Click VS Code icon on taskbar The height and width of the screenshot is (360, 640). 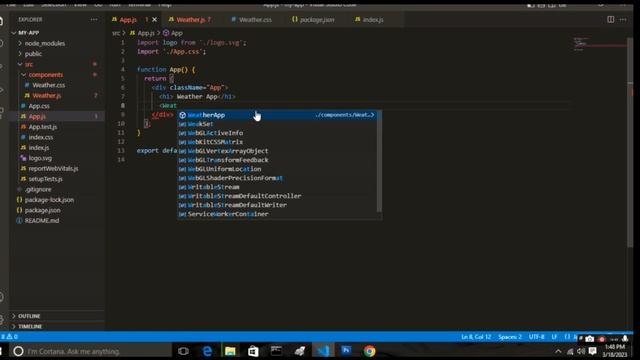pyautogui.click(x=323, y=351)
